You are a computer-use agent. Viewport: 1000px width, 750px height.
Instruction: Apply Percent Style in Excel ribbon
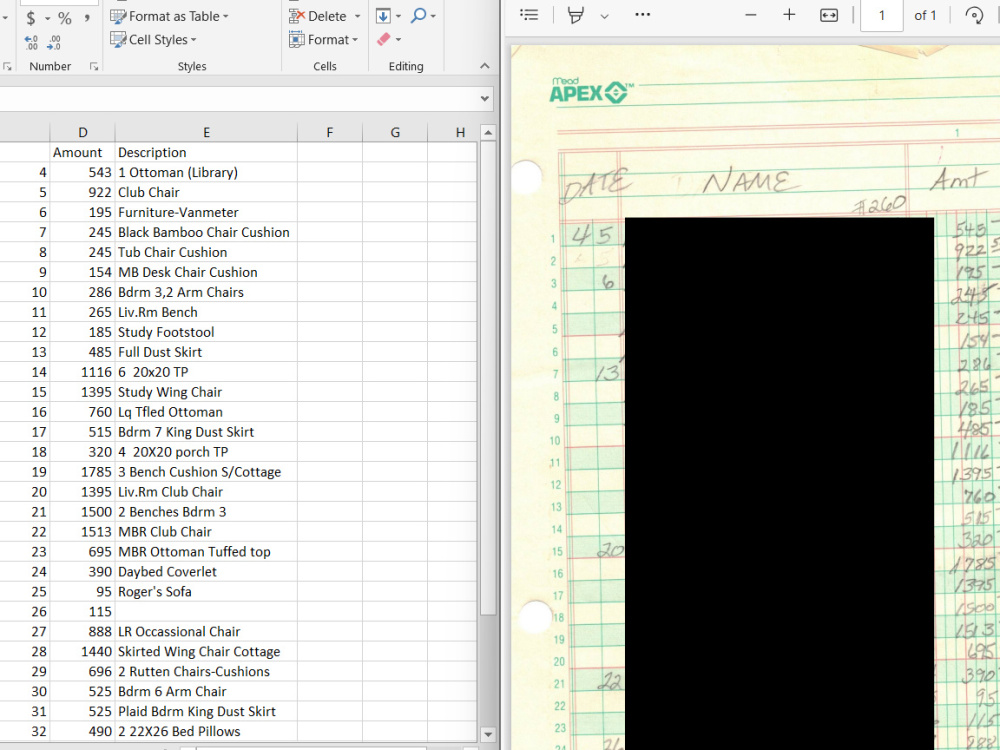[65, 18]
